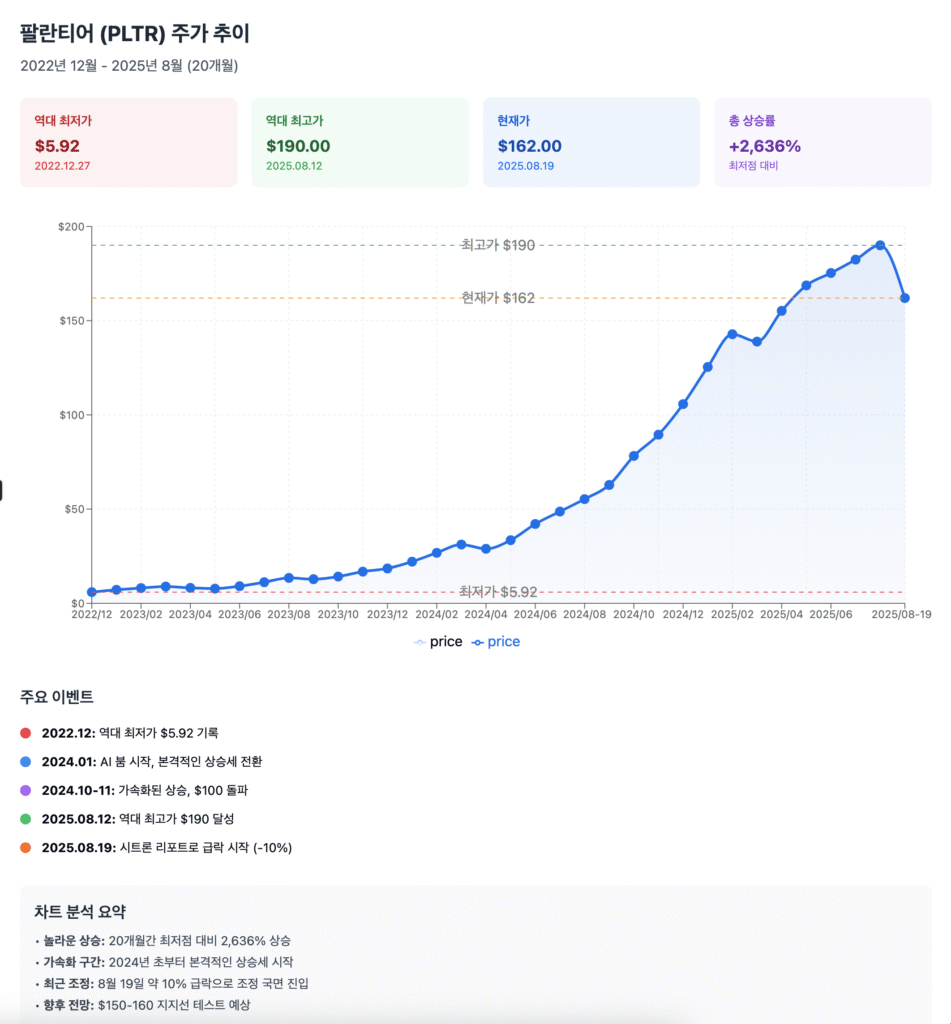Click the 2025/08-19 x-axis label

click(x=901, y=615)
